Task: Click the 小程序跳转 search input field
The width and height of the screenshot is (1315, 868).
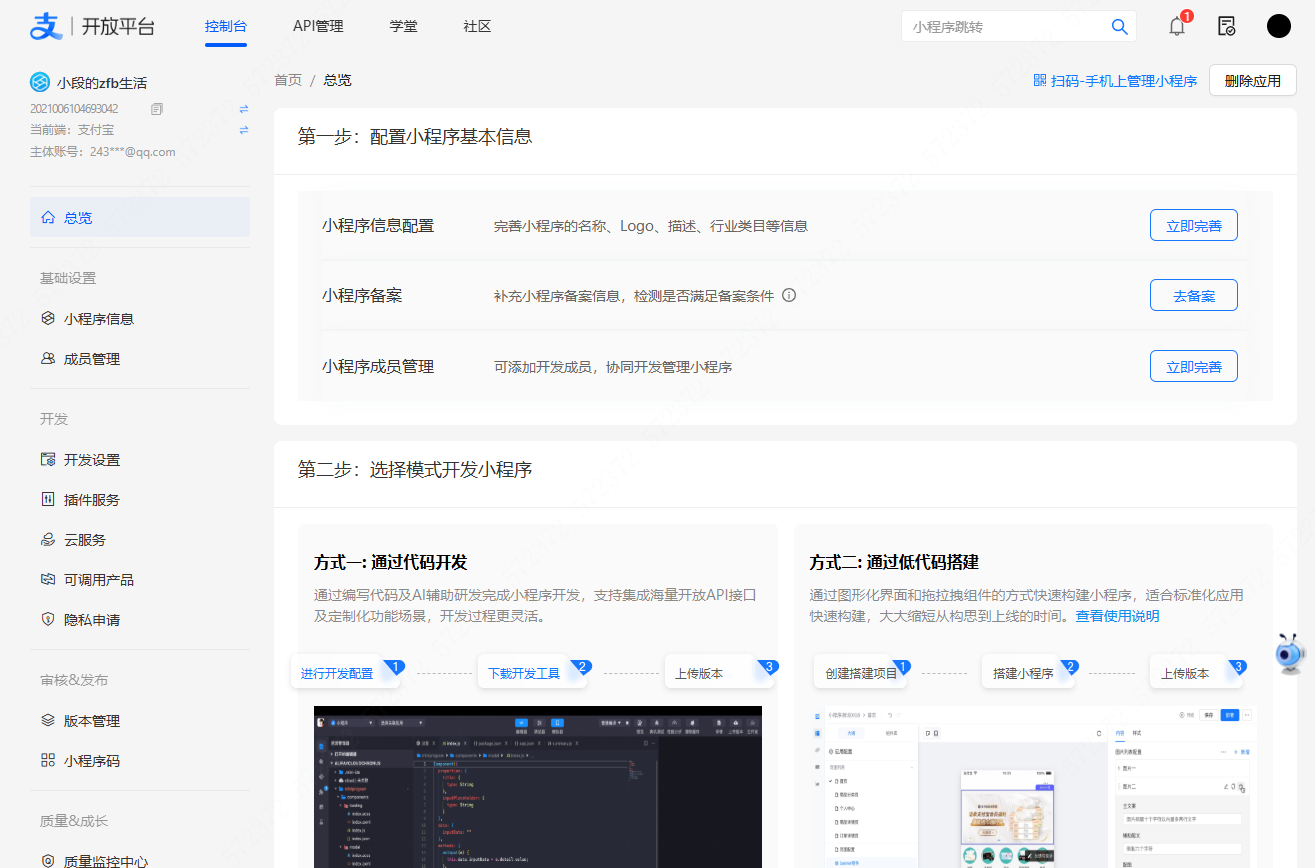Action: 1000,27
